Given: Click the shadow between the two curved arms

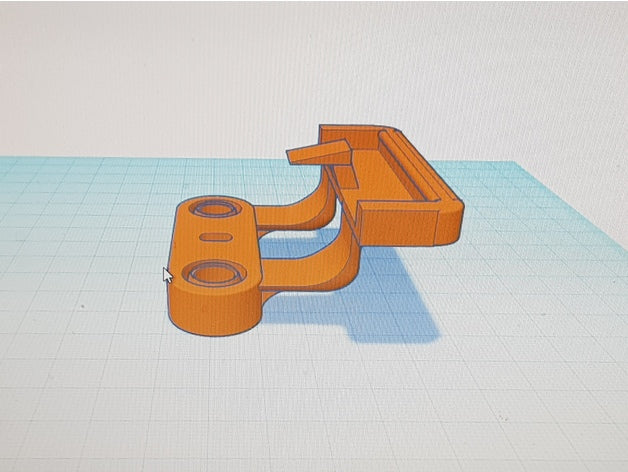Looking at the screenshot, I should pyautogui.click(x=296, y=245).
